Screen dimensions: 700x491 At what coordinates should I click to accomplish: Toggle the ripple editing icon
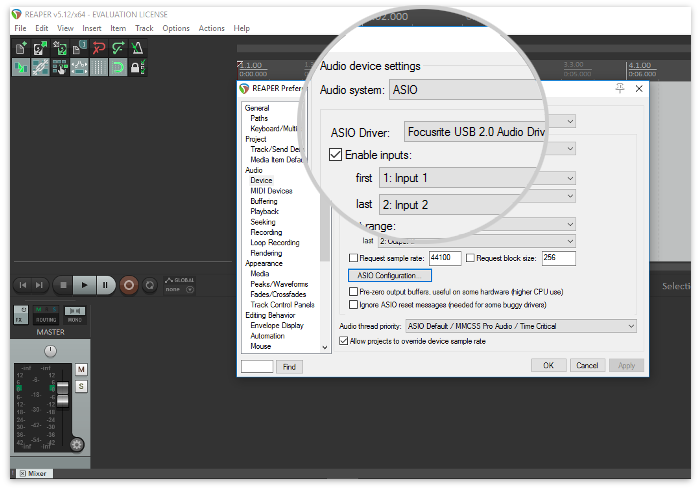coord(60,67)
